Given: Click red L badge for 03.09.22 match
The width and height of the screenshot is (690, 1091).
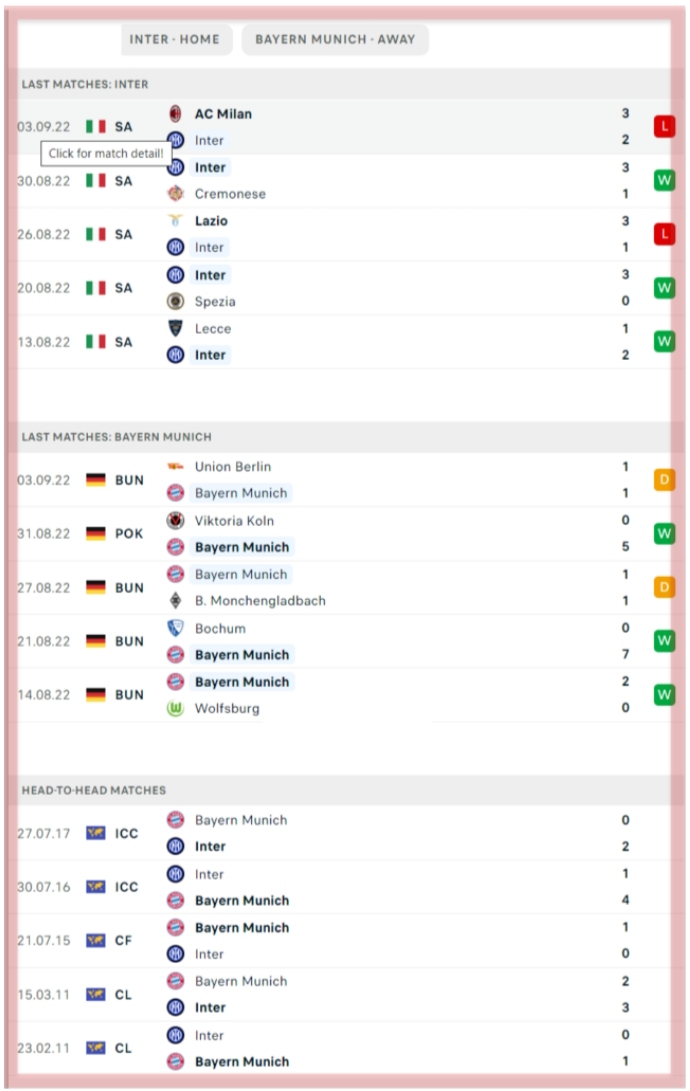Looking at the screenshot, I should coord(664,127).
